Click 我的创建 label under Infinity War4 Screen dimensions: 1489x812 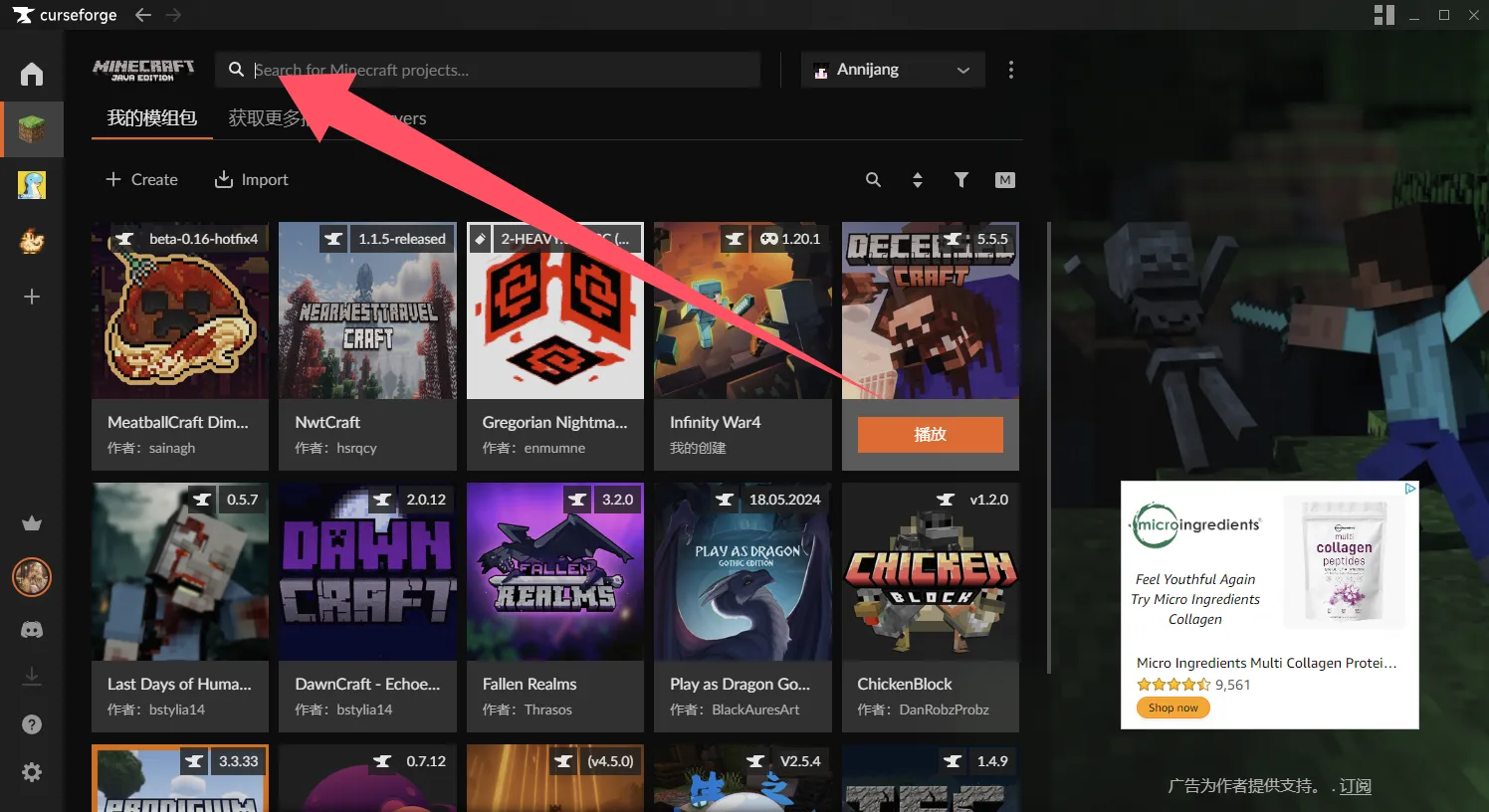698,448
